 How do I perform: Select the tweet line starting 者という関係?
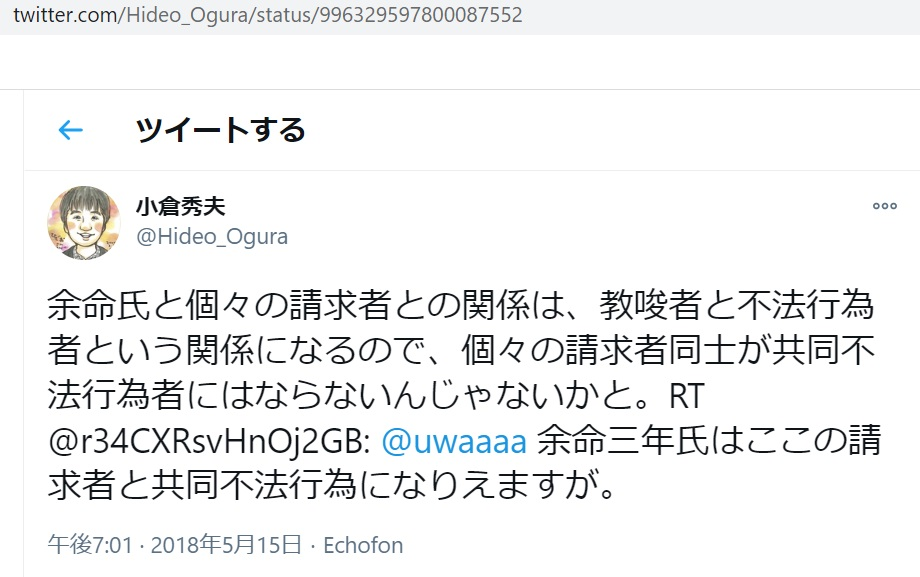[461, 350]
